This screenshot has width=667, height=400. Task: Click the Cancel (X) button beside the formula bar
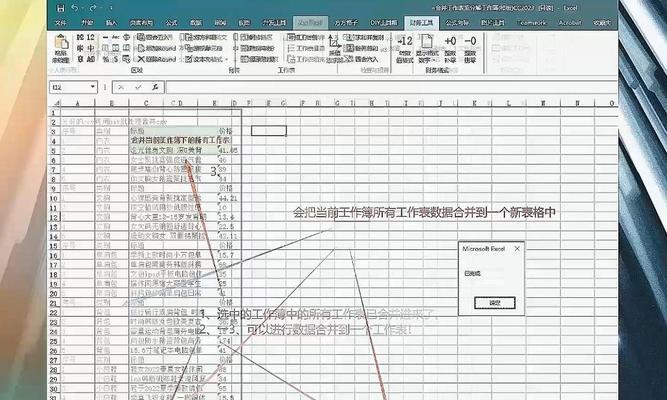point(121,87)
